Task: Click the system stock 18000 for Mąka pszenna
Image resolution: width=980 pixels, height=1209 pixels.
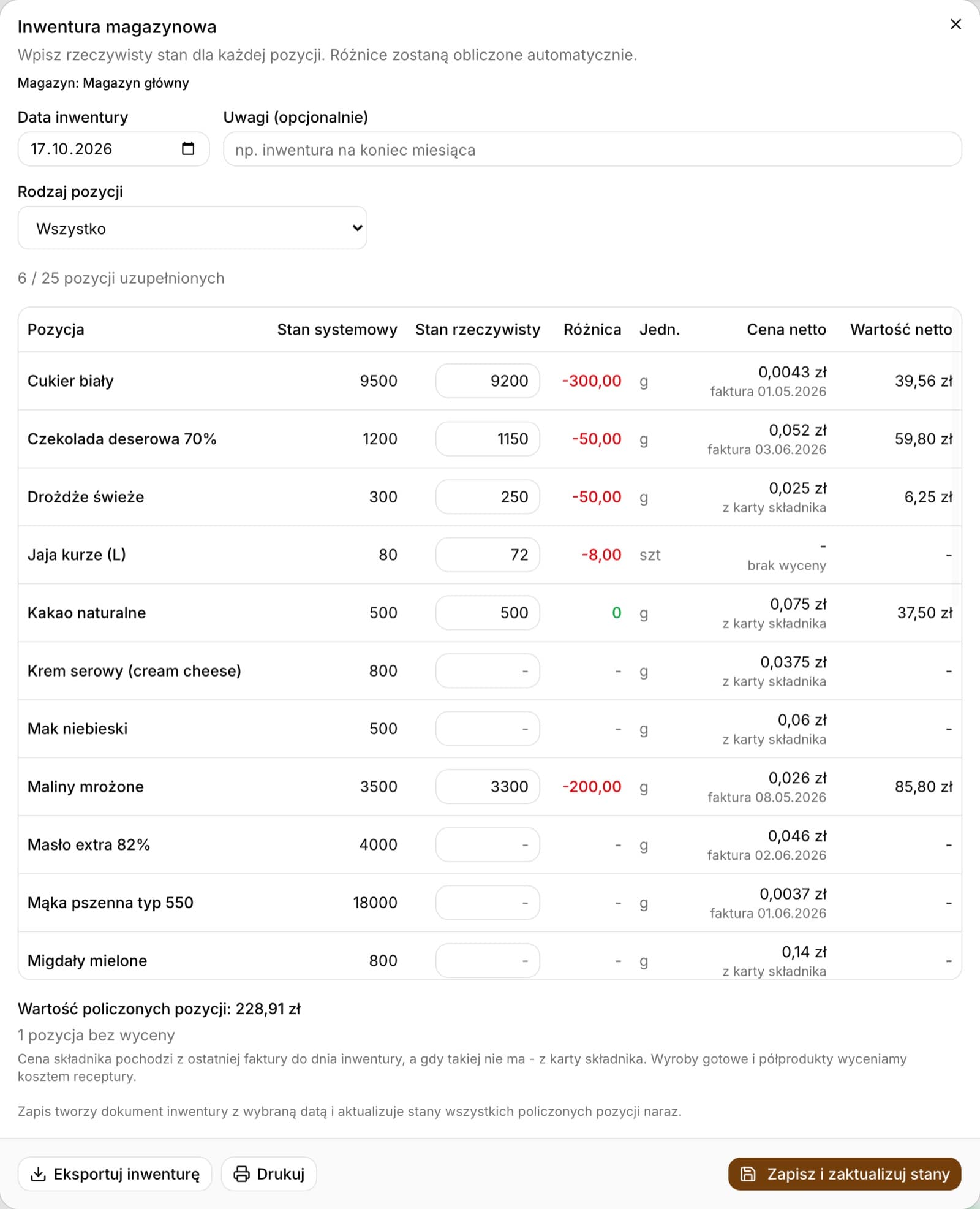Action: click(375, 903)
